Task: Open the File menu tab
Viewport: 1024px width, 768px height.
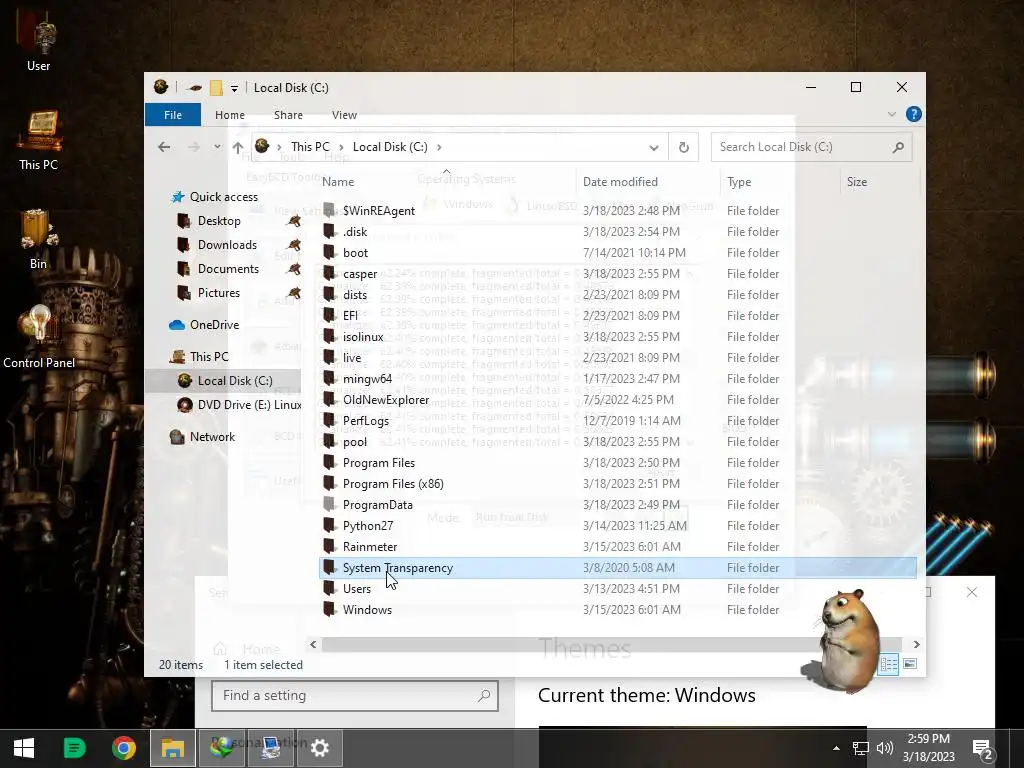Action: (173, 114)
